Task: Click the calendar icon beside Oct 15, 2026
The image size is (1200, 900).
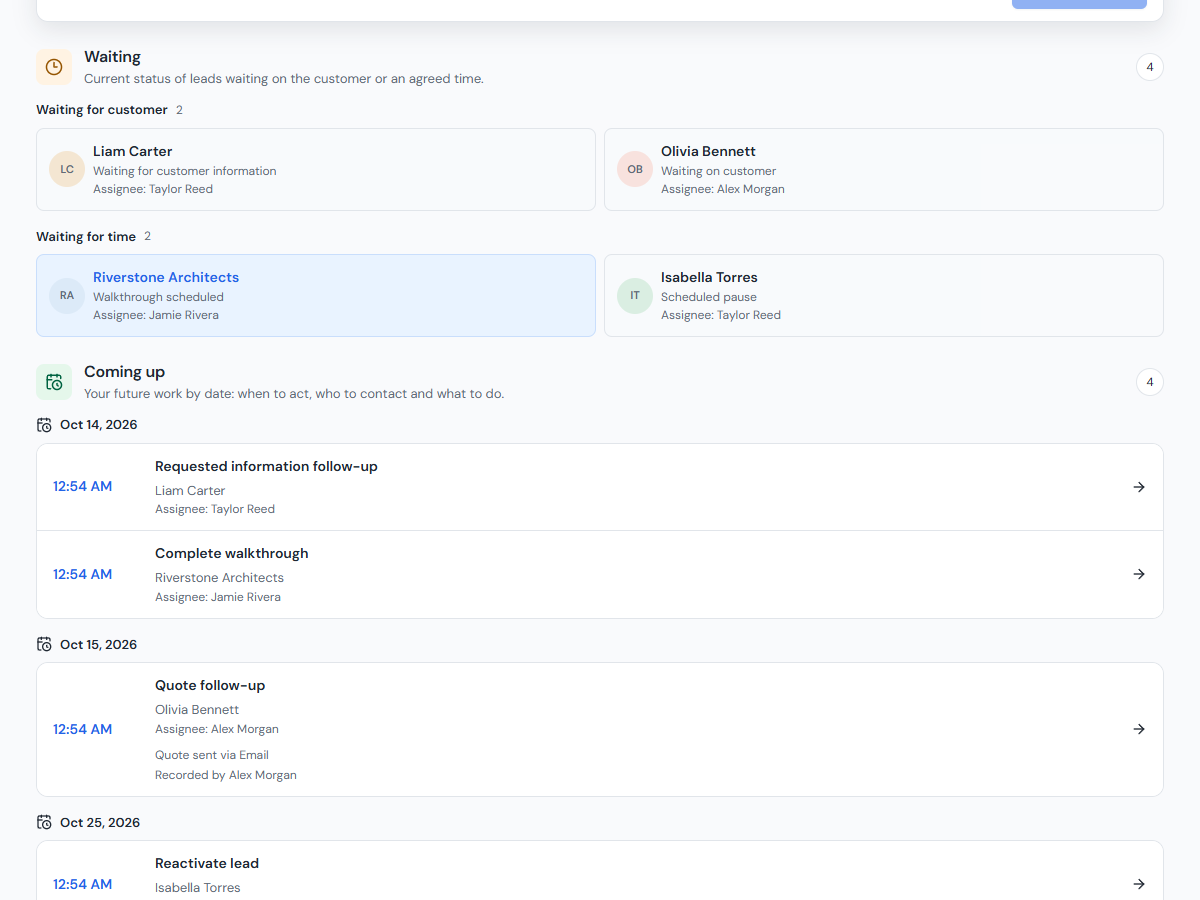Action: coord(44,645)
